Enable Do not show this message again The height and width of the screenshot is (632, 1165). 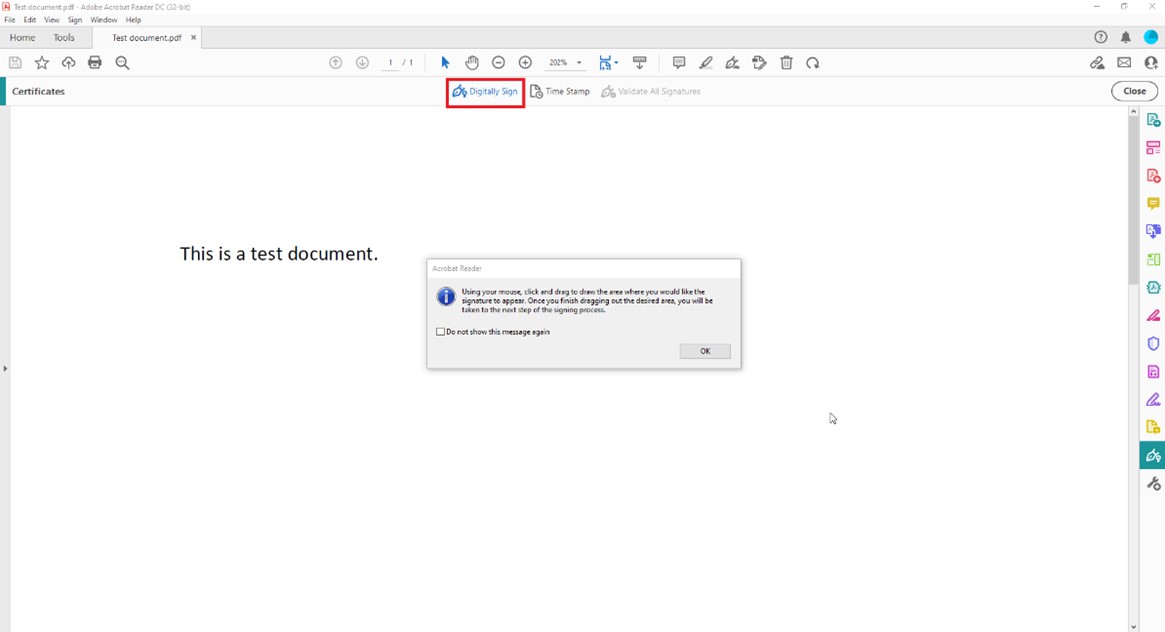pos(440,331)
